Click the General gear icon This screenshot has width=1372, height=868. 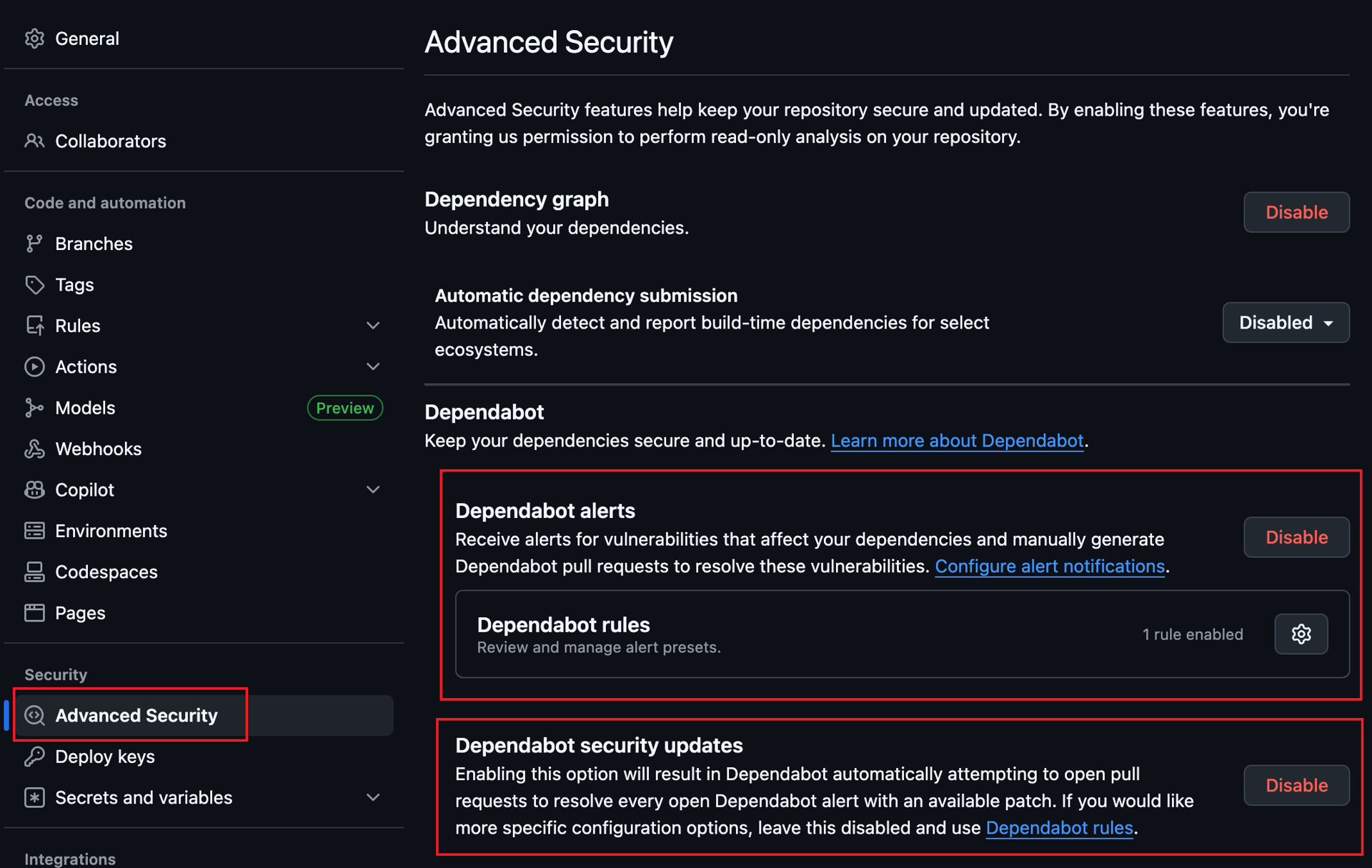tap(34, 39)
